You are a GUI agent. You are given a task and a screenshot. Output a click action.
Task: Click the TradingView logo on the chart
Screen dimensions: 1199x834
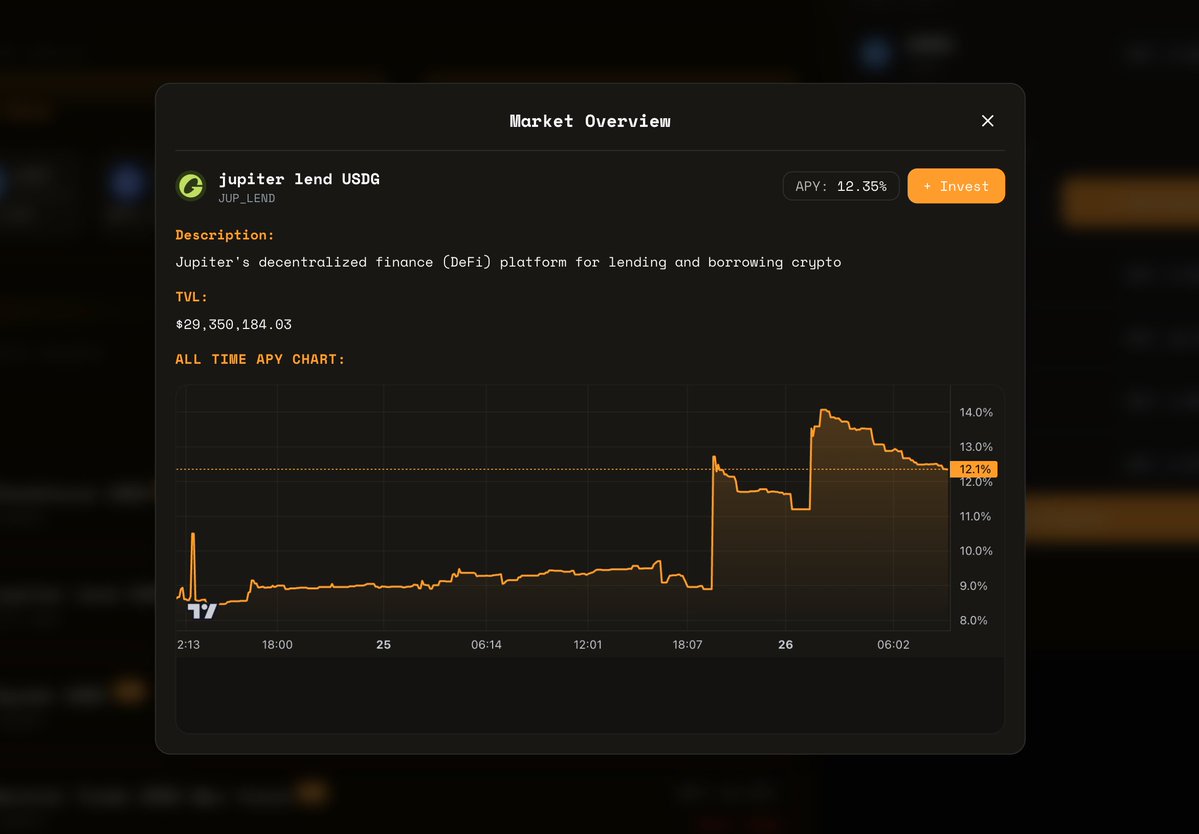pos(202,611)
